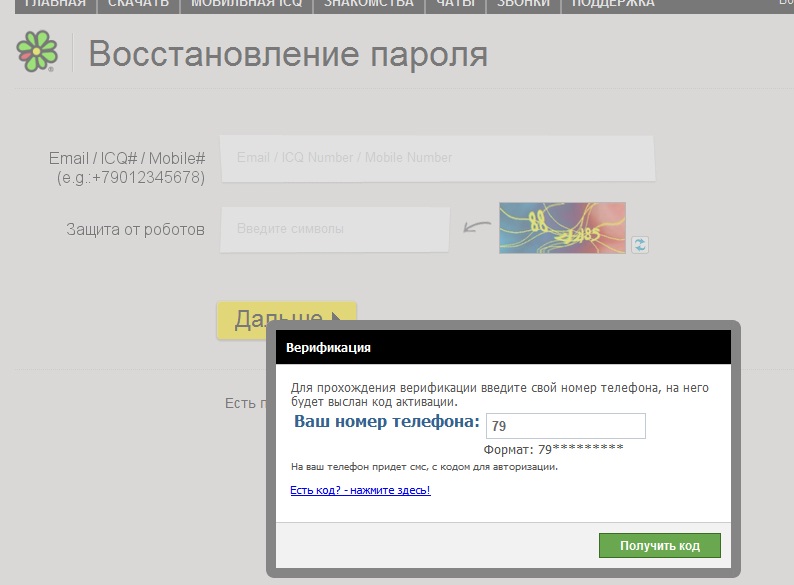The image size is (794, 585).
Task: Focus the Email / ICQ Number input field
Action: point(437,158)
